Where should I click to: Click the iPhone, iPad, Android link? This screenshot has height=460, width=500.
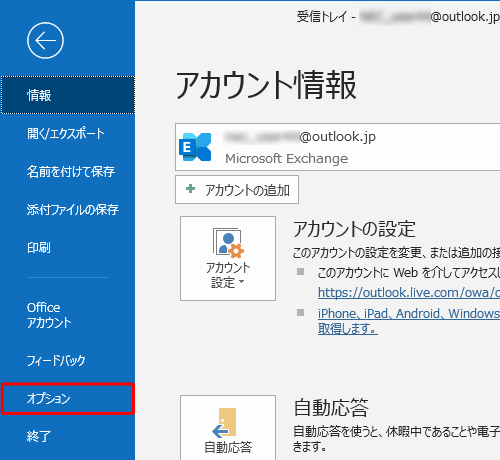pyautogui.click(x=409, y=314)
